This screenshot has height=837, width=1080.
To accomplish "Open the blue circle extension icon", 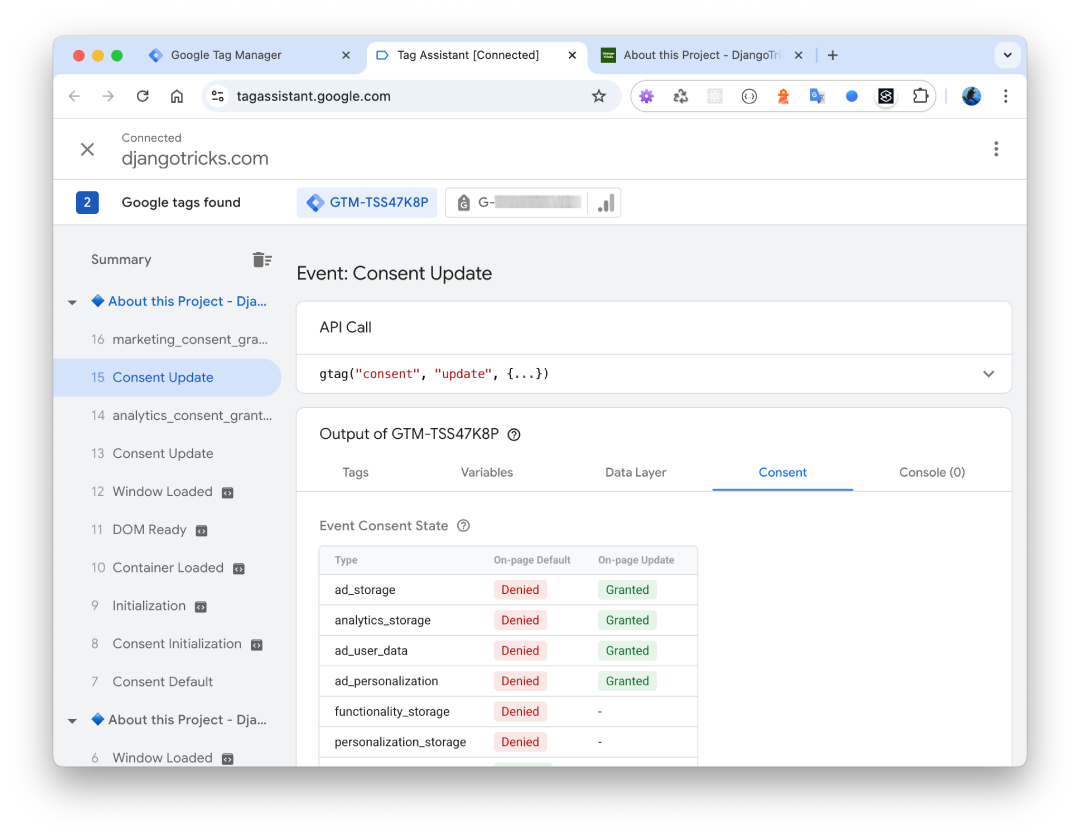I will pyautogui.click(x=852, y=96).
